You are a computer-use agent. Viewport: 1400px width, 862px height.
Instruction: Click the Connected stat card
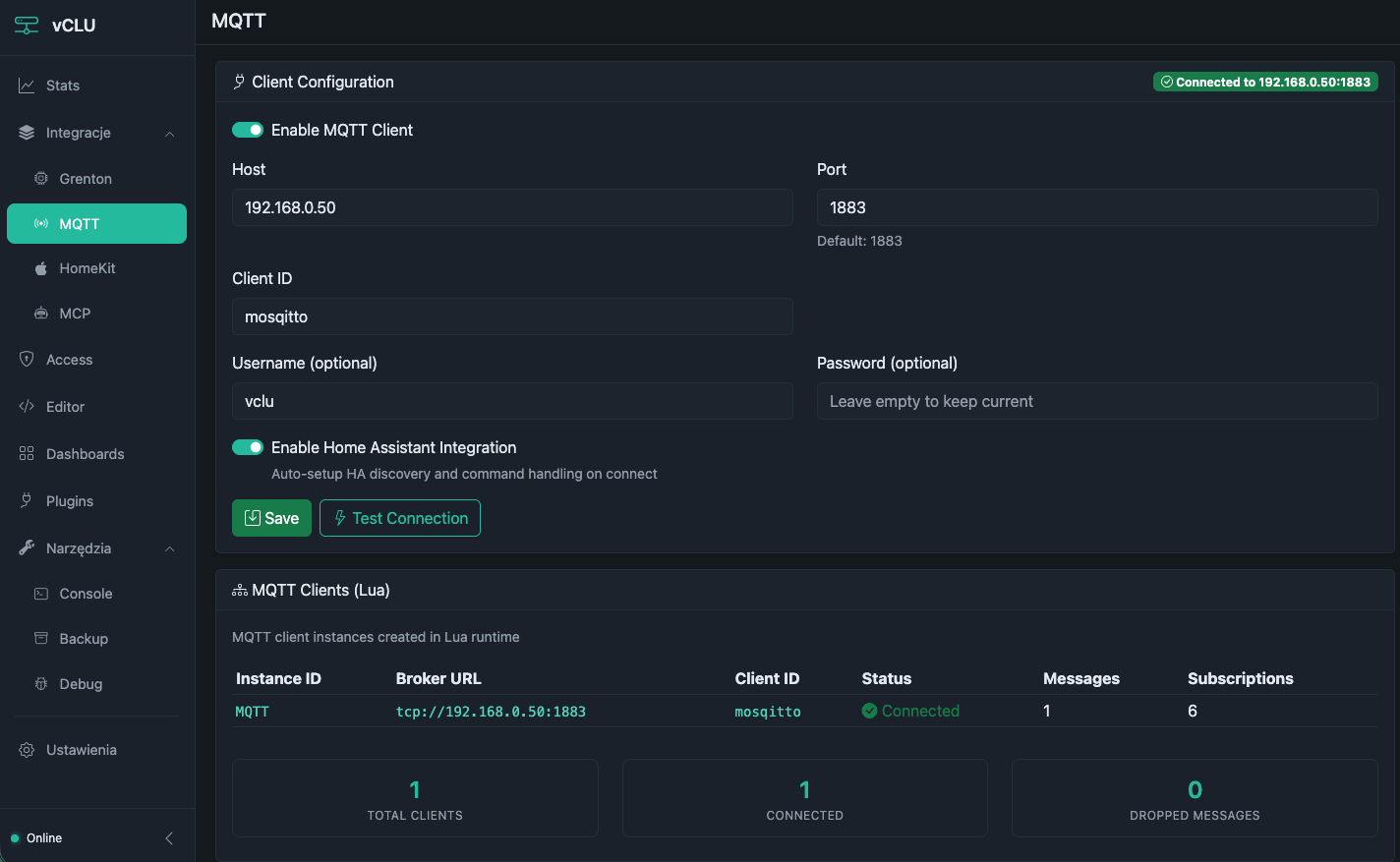805,798
